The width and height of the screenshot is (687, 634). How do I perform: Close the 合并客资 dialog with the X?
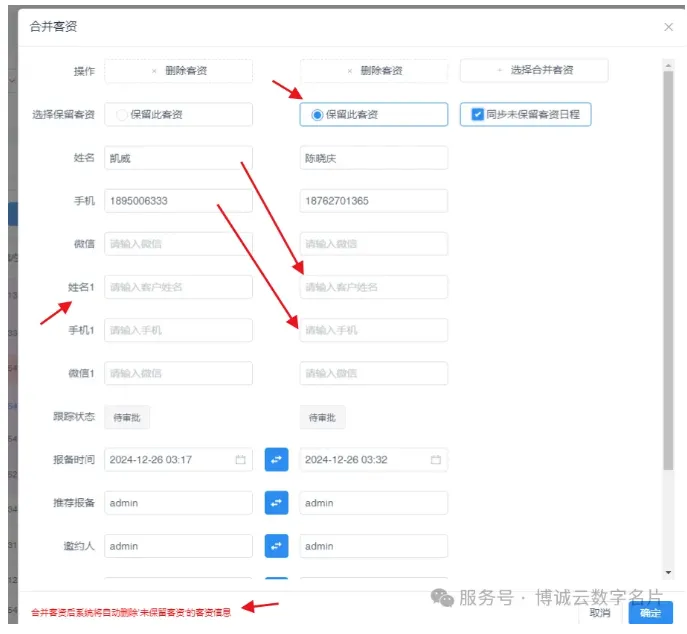668,27
